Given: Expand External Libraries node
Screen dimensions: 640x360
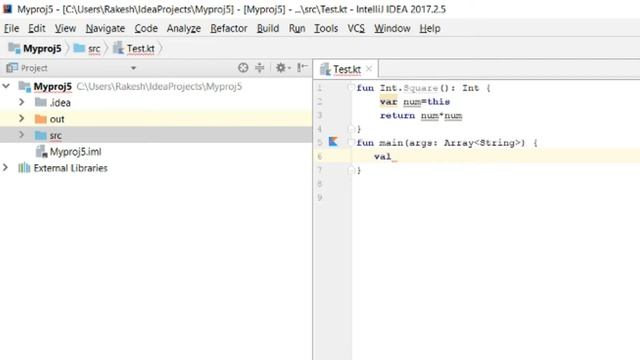Looking at the screenshot, I should pyautogui.click(x=5, y=167).
